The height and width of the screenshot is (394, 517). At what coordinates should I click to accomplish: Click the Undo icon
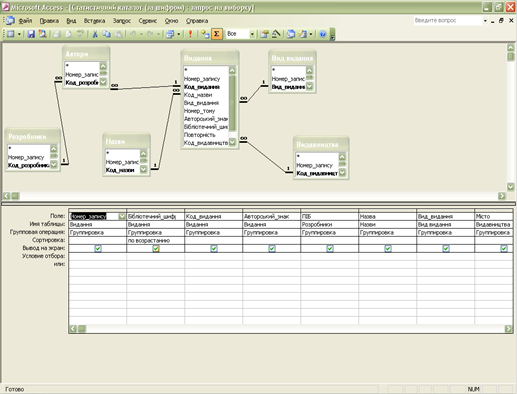tap(133, 34)
